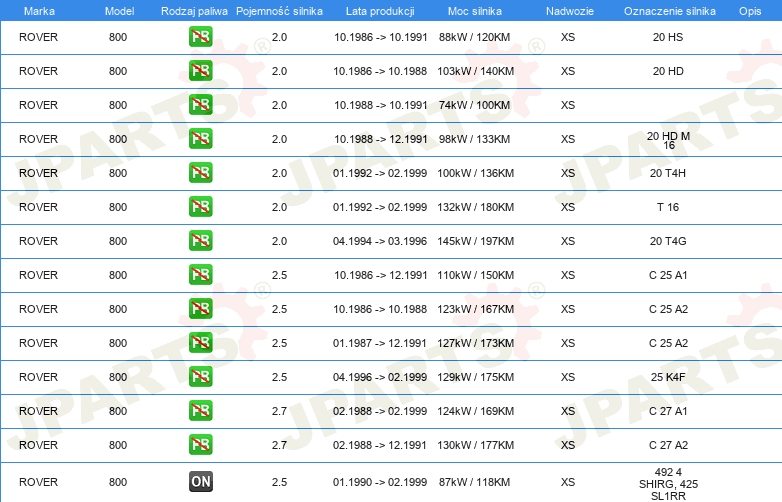Select the Opis column header

750,11
